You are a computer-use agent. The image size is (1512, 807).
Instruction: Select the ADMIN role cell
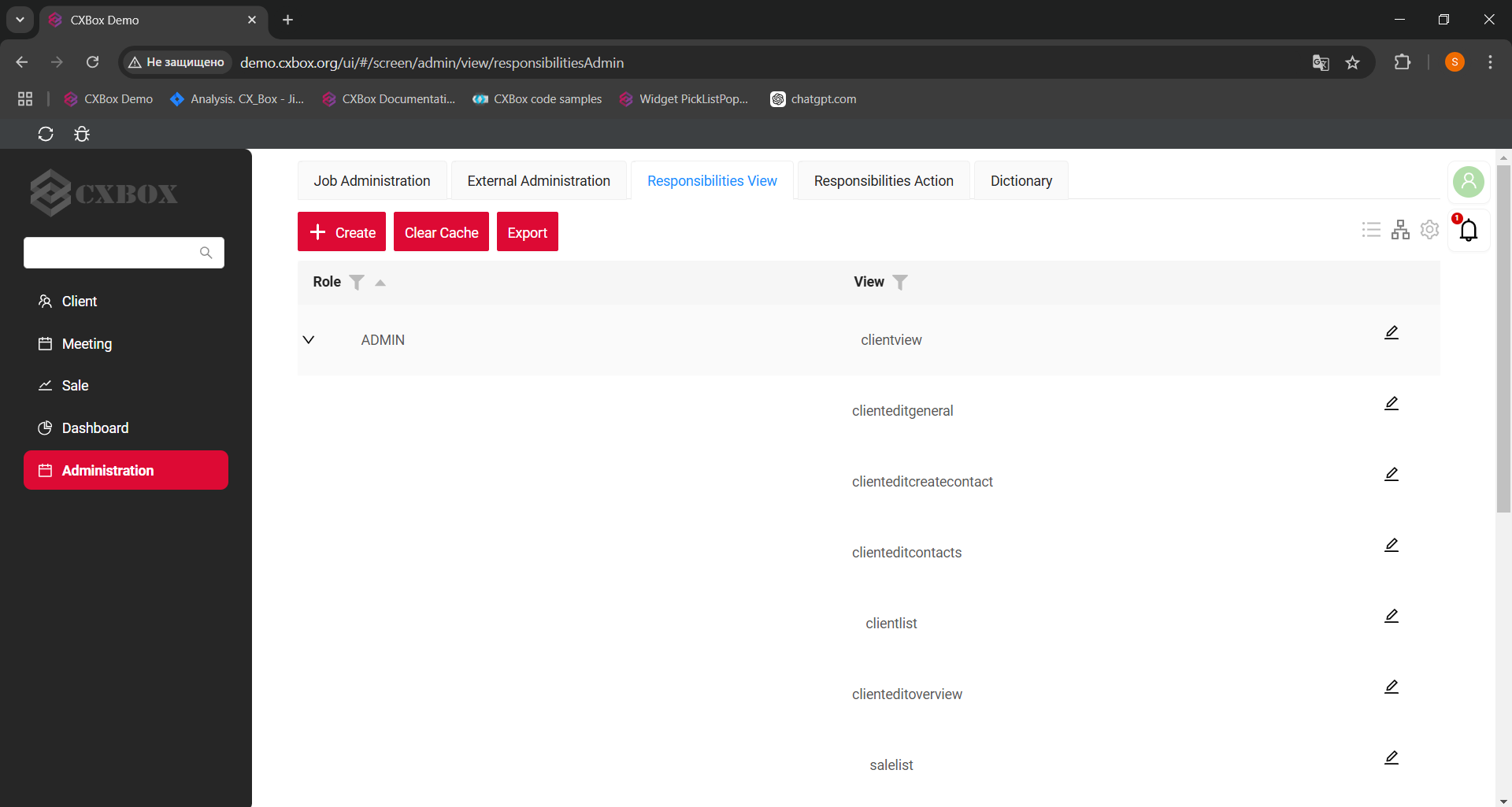click(x=383, y=340)
